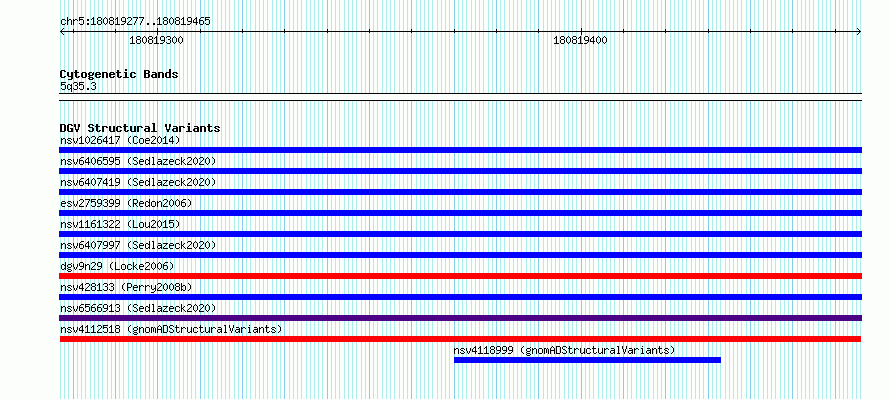Click the 180819400 ruler position label
890x399 pixels.
[x=580, y=40]
